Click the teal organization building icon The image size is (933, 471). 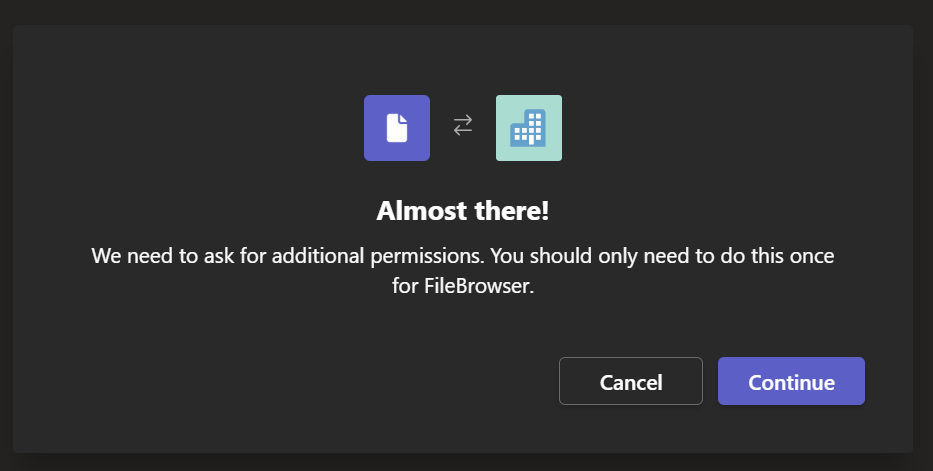[x=528, y=128]
